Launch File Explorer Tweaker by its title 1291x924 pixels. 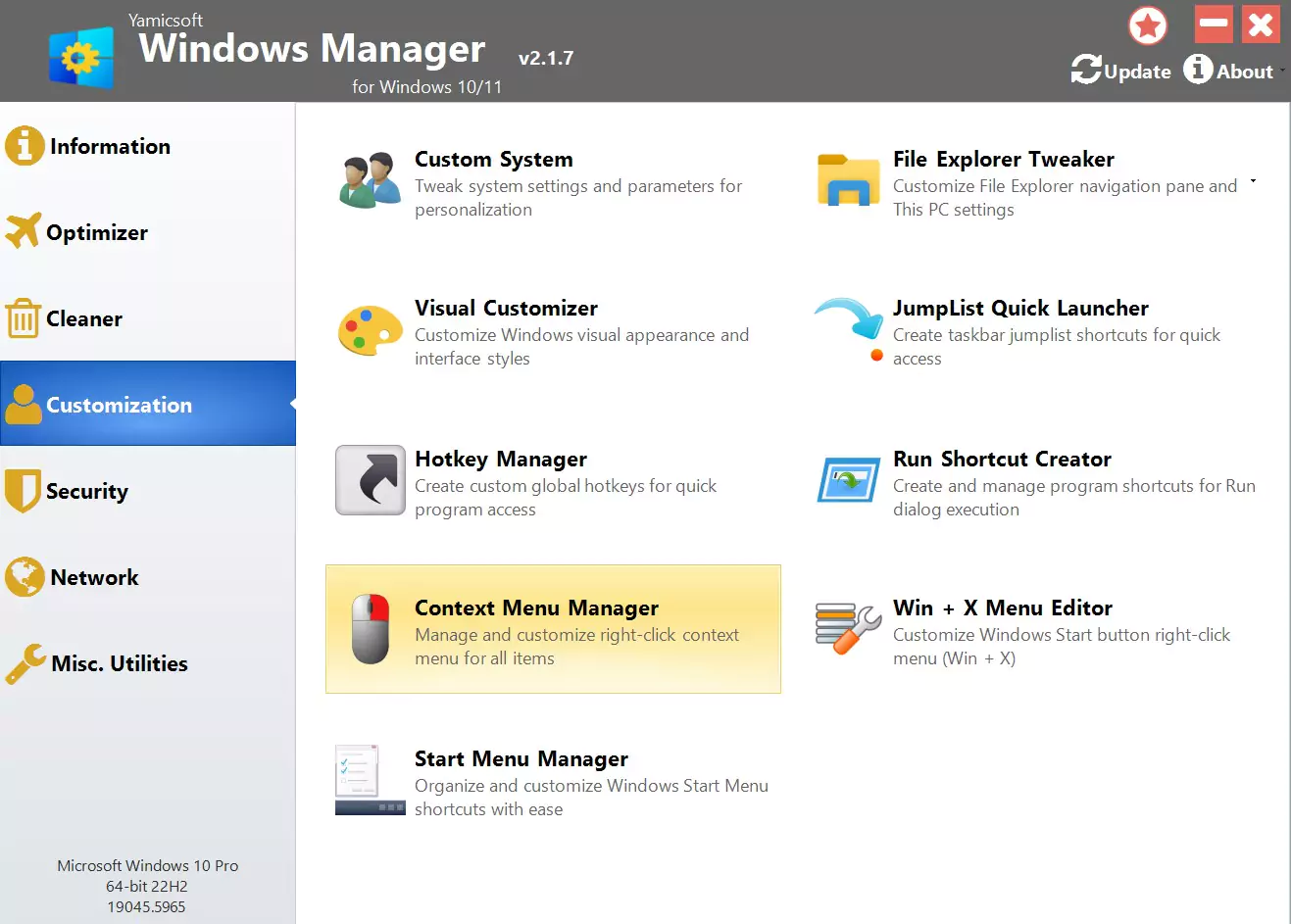point(1004,159)
